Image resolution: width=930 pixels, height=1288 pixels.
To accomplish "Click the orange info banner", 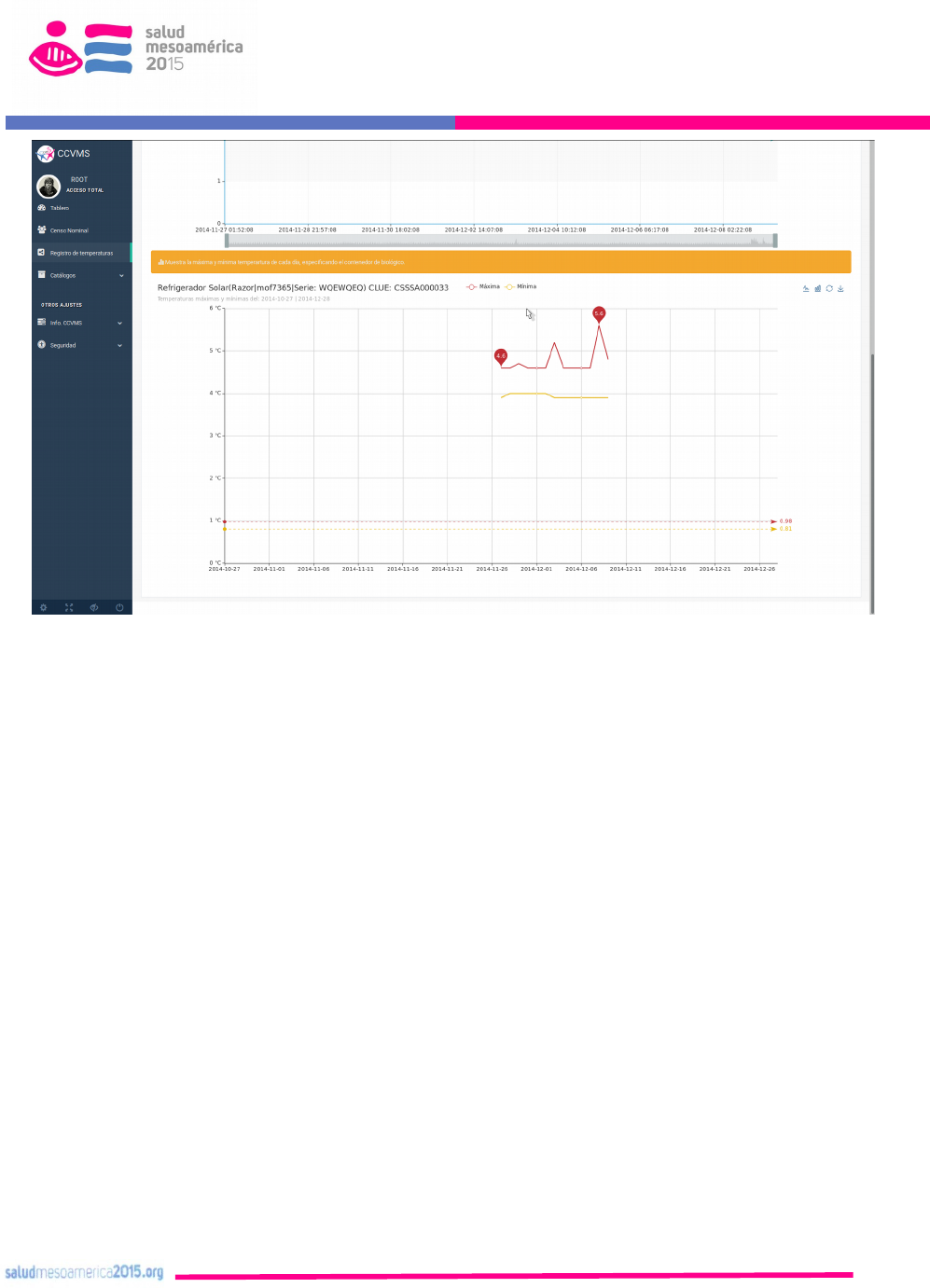I will (x=501, y=262).
